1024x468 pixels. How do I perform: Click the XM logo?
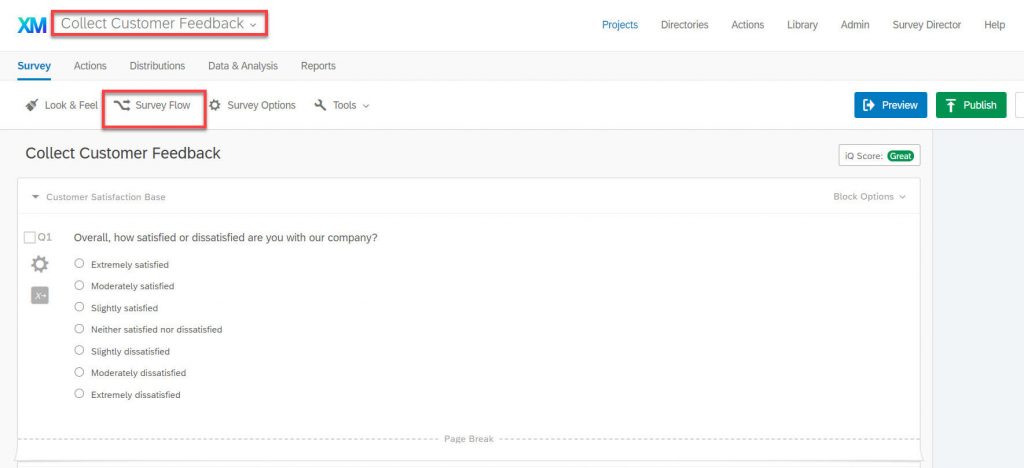point(31,25)
